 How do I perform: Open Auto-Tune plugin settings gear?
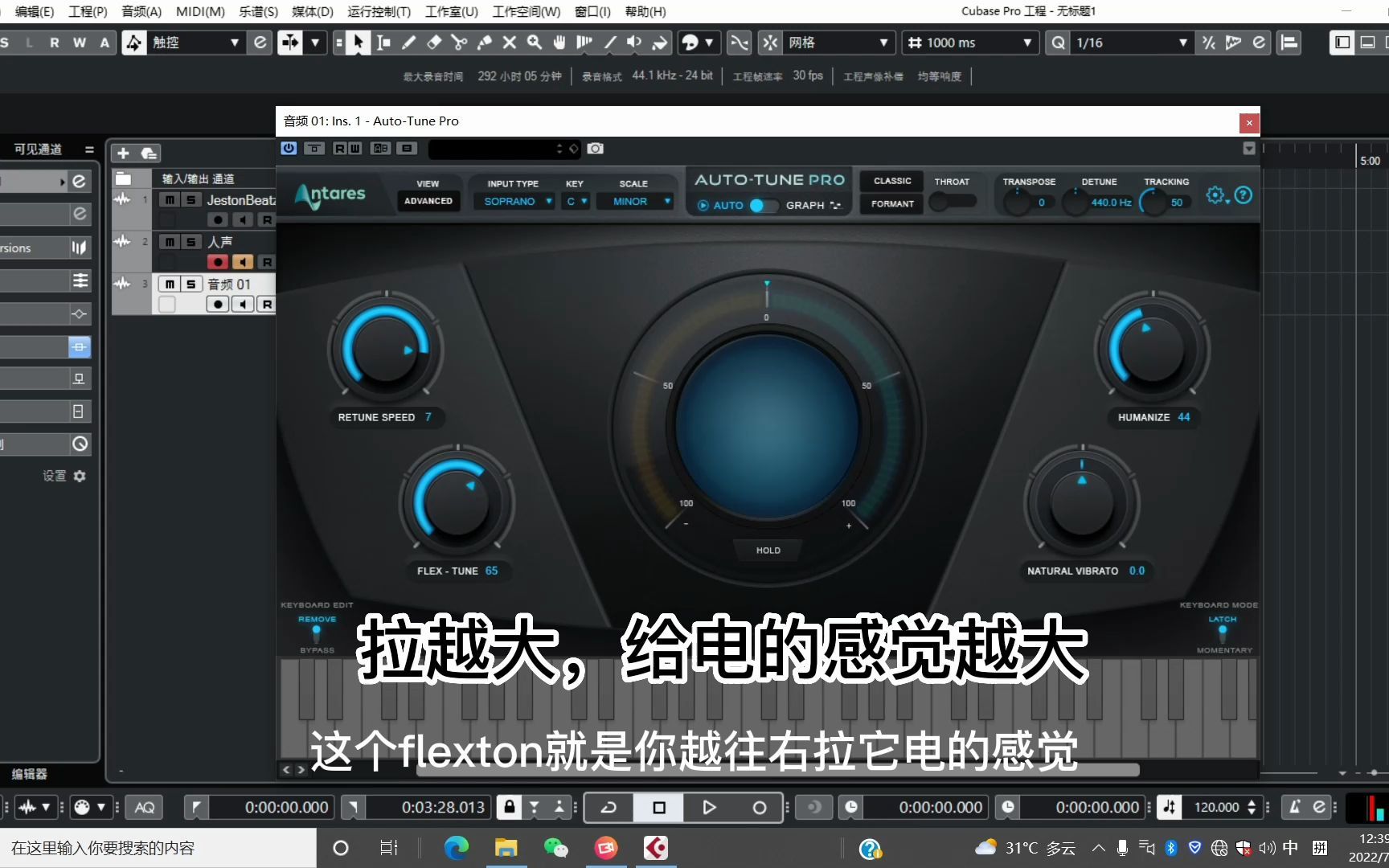1215,194
